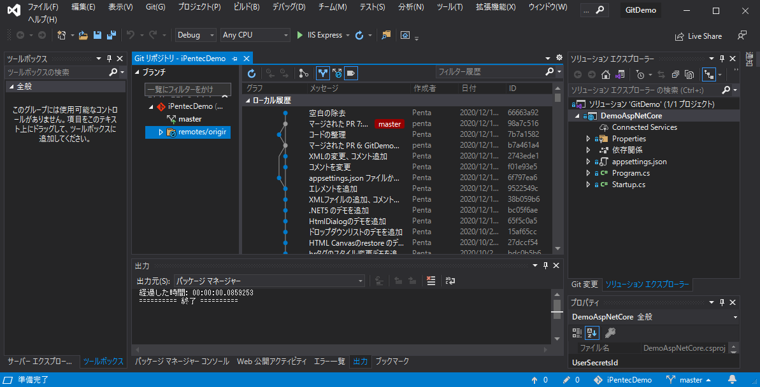The image size is (760, 387).
Task: Click red master tag label in history
Action: tap(389, 124)
